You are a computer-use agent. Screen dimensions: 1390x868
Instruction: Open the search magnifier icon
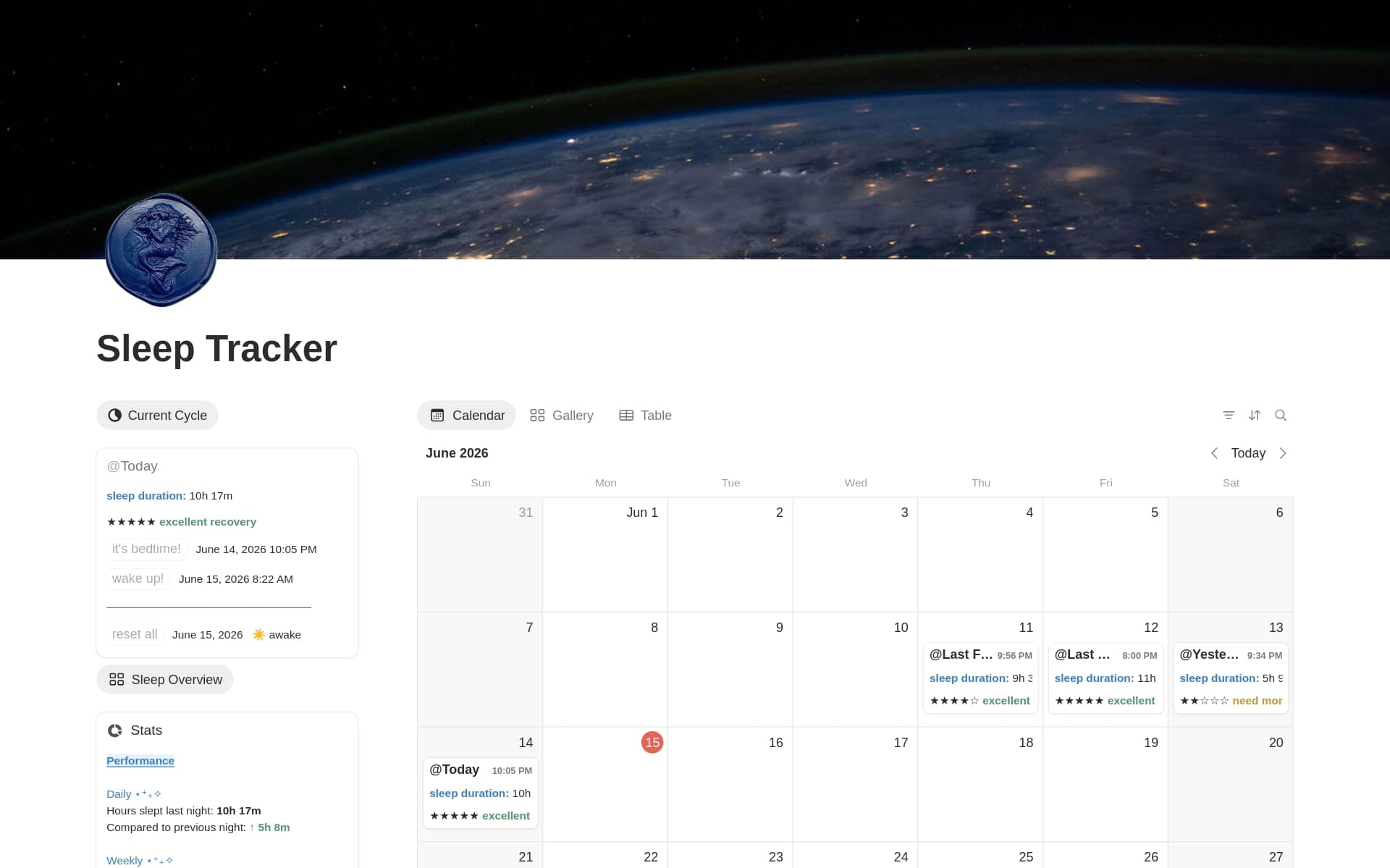[1281, 416]
